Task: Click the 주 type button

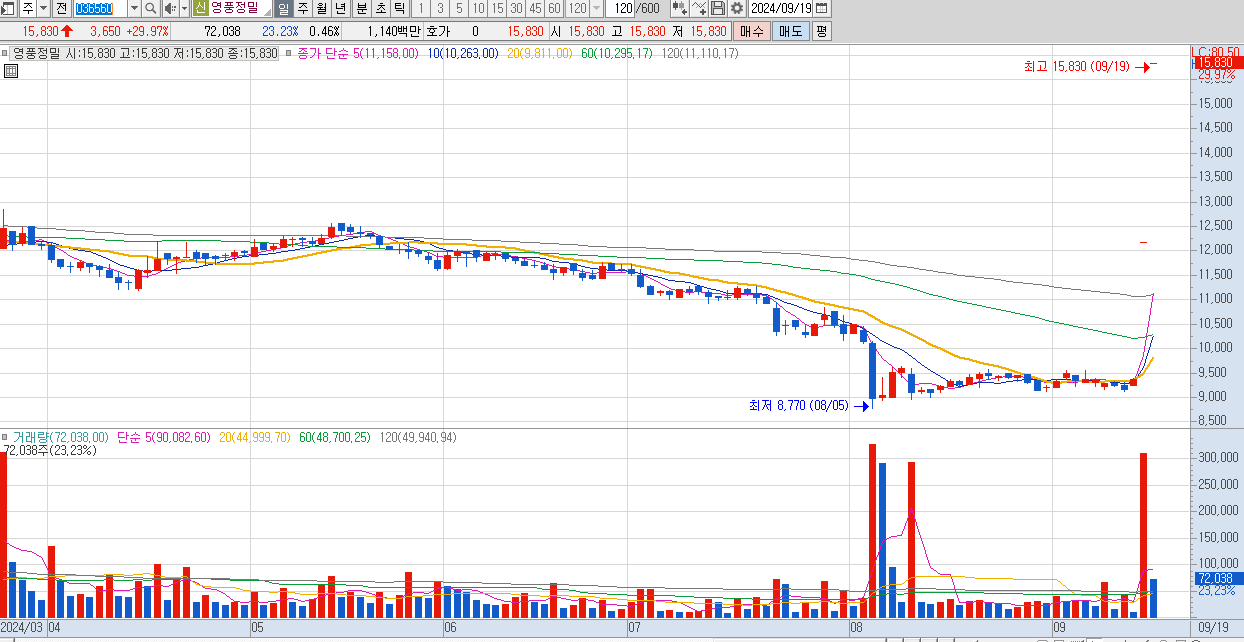Action: tap(28, 8)
